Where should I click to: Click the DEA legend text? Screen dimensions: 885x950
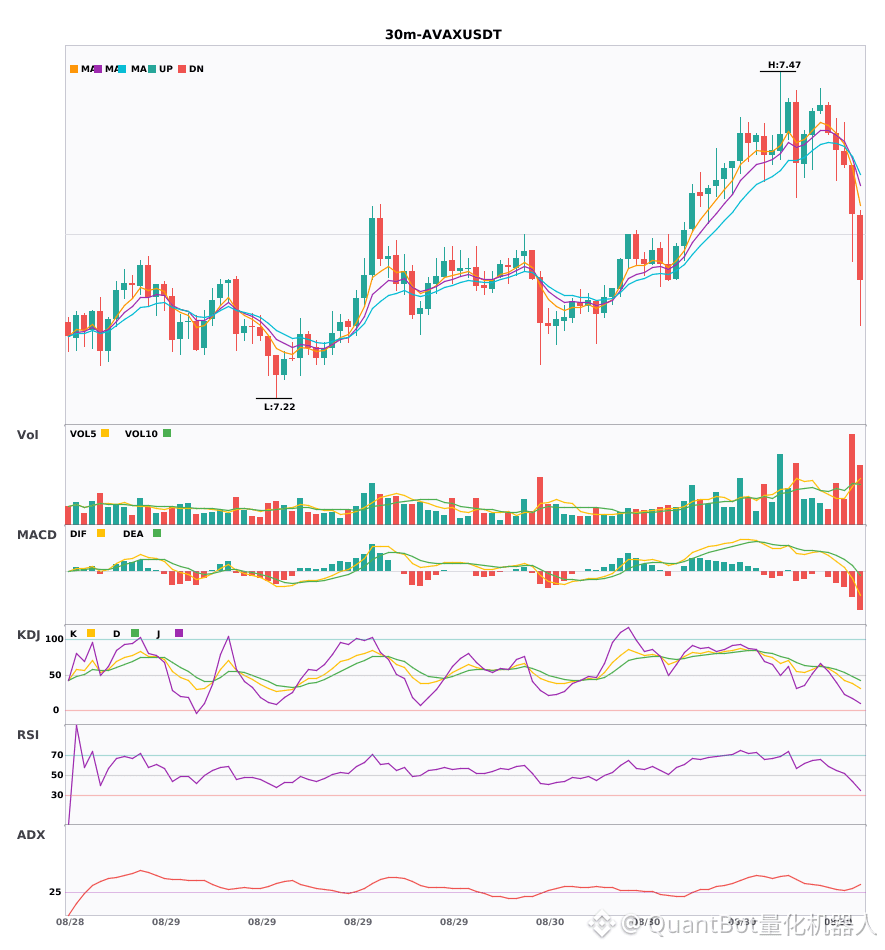pyautogui.click(x=133, y=534)
